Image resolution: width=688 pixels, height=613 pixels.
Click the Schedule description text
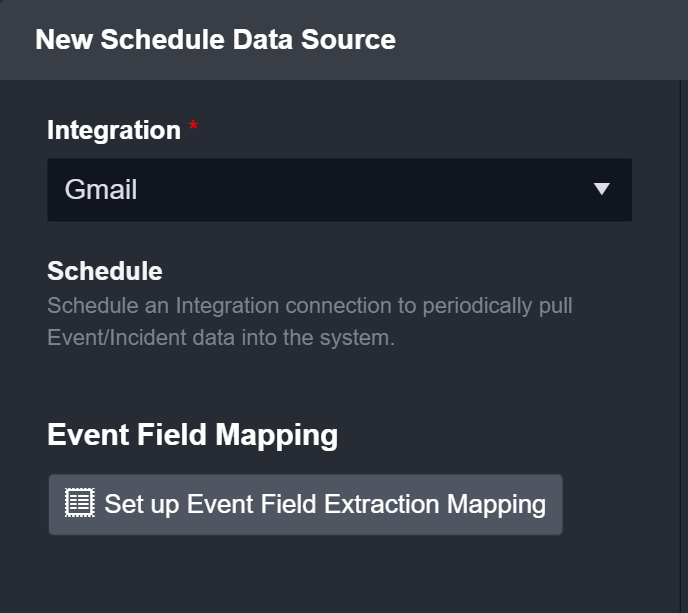pos(310,304)
